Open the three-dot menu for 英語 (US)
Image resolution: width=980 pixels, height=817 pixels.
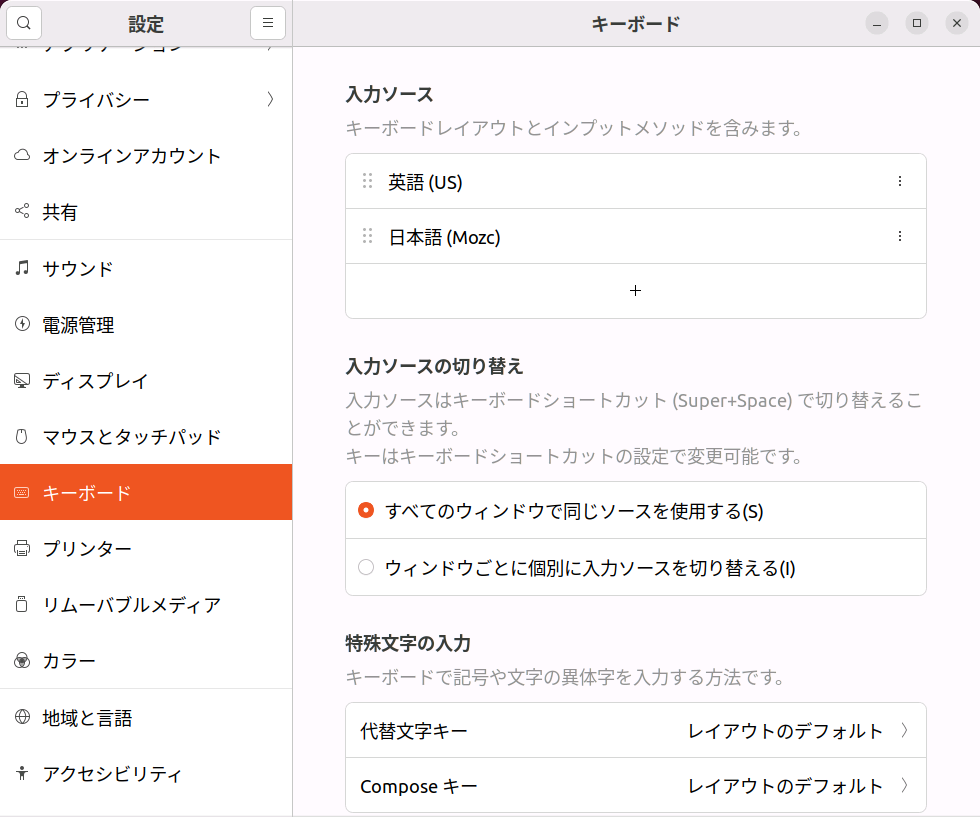(899, 181)
